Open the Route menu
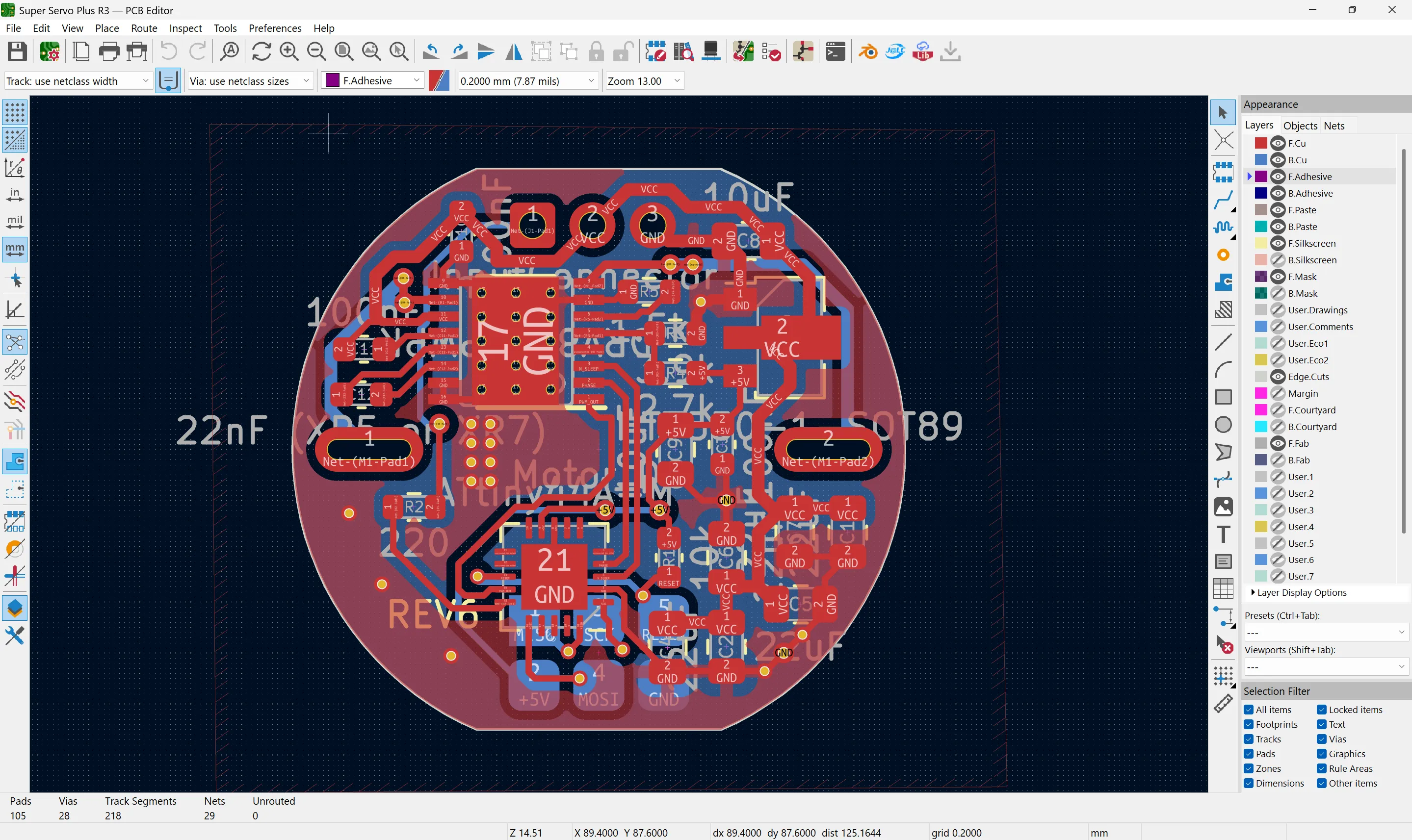The height and width of the screenshot is (840, 1412). click(144, 28)
